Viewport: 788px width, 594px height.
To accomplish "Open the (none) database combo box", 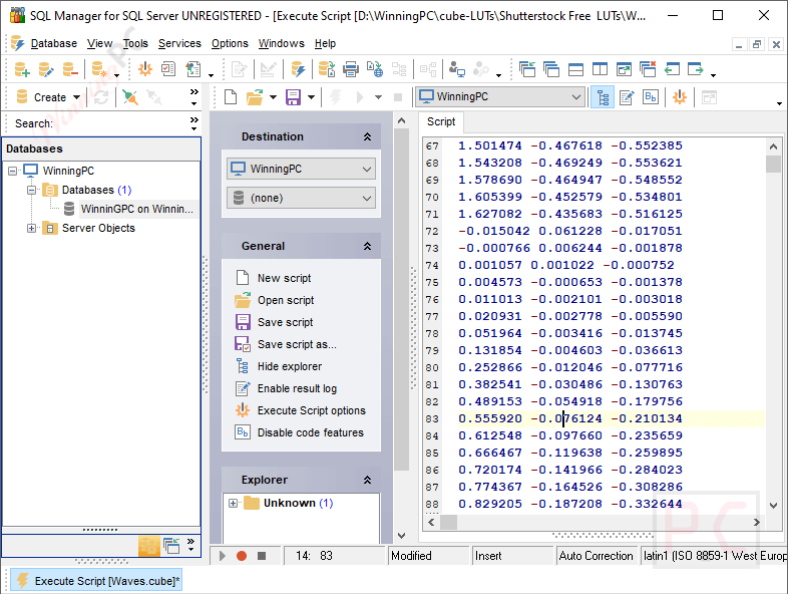I will tap(301, 198).
